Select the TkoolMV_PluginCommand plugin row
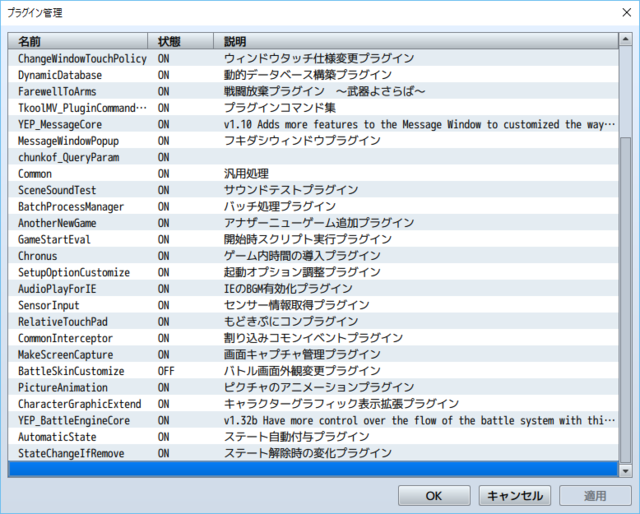Screen dimensions: 640x514 coord(313,108)
